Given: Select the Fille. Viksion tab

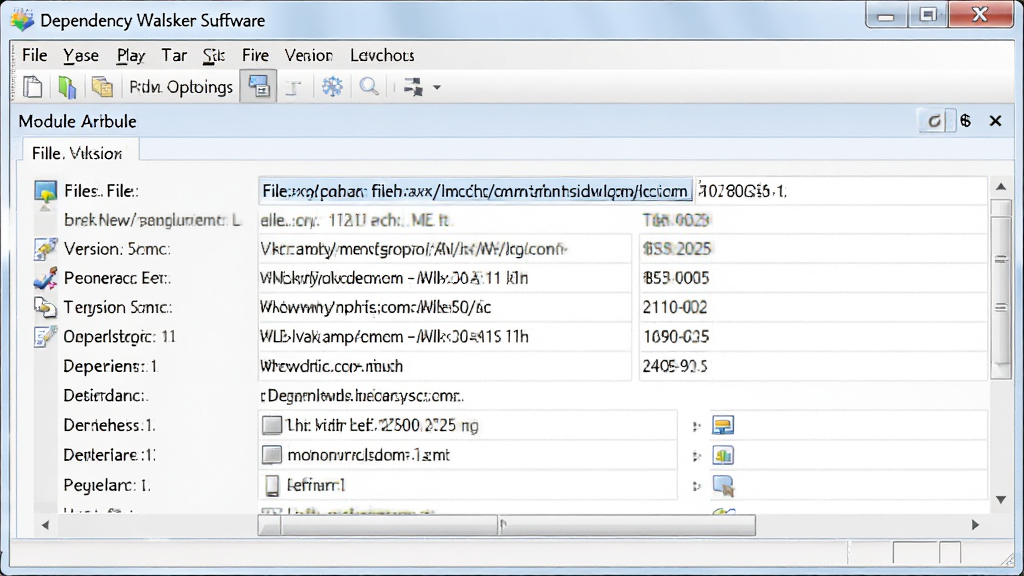Looking at the screenshot, I should click(x=80, y=153).
